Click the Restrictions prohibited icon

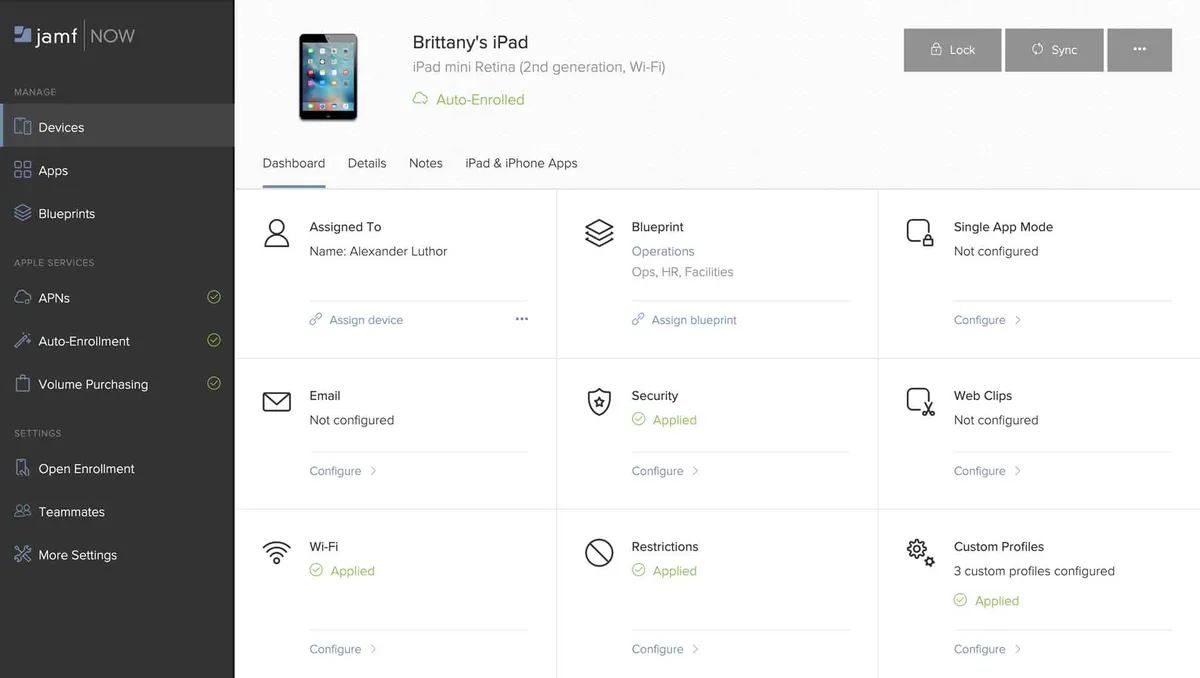point(598,552)
